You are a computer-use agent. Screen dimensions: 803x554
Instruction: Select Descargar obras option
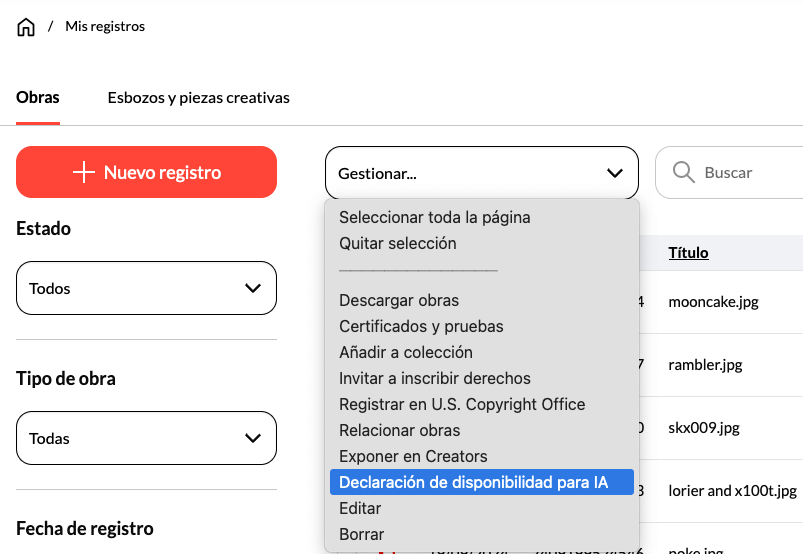[x=399, y=300]
